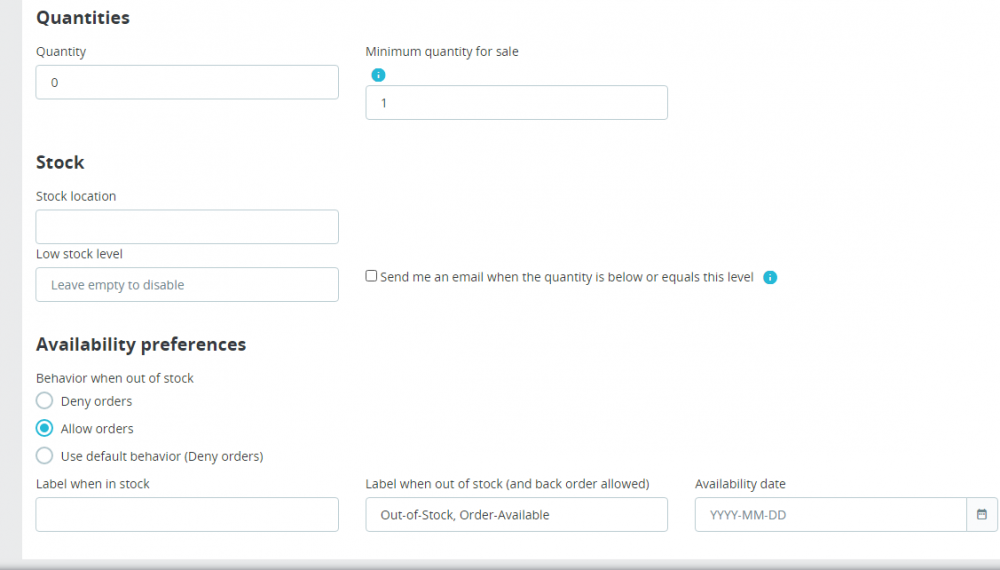The height and width of the screenshot is (570, 1000).
Task: Click the Availability preferences heading
Action: click(141, 344)
